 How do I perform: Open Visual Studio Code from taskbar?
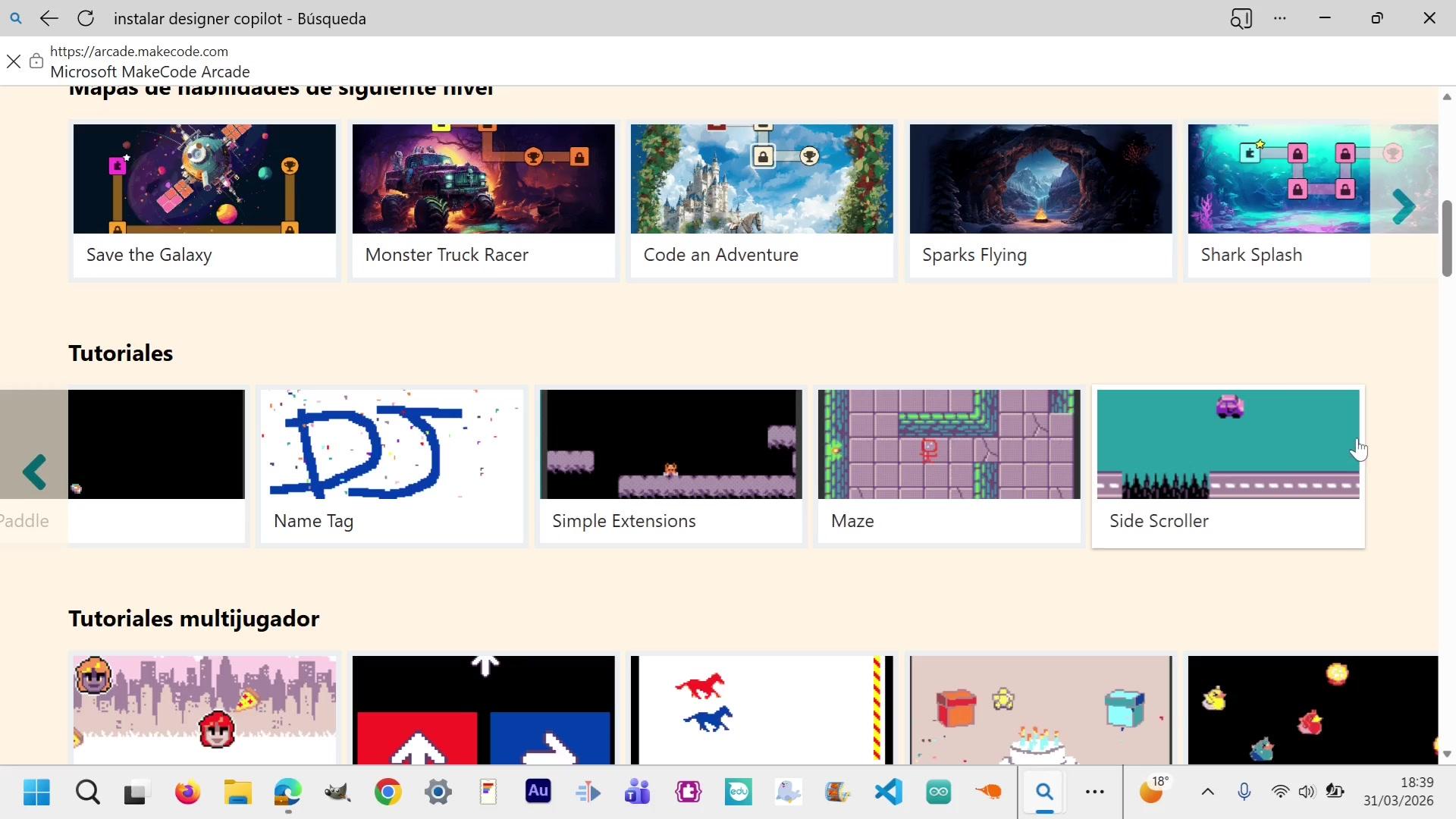click(x=888, y=792)
